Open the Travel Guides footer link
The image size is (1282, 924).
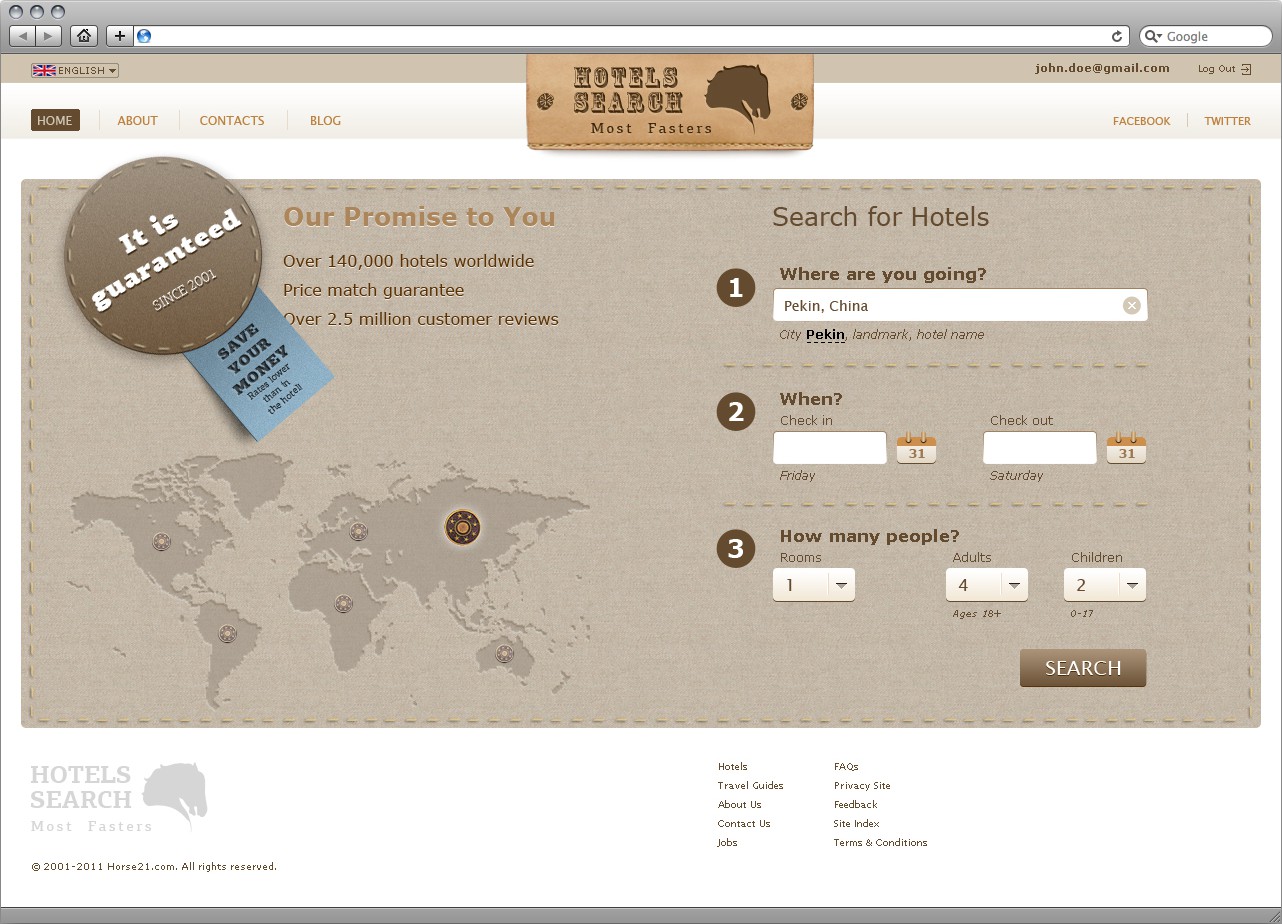point(751,786)
